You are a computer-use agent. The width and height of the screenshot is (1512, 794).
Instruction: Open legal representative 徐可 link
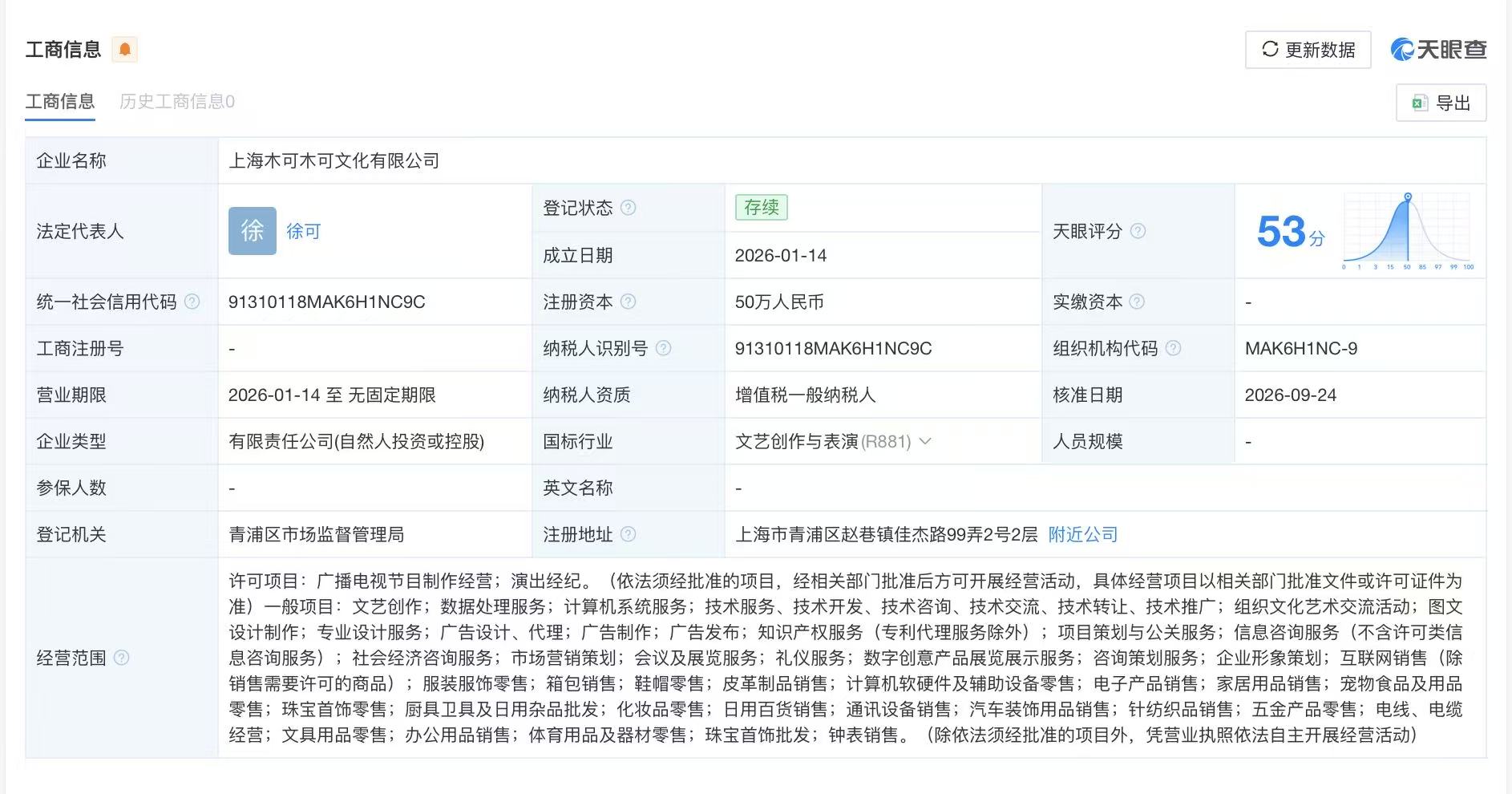tap(303, 231)
